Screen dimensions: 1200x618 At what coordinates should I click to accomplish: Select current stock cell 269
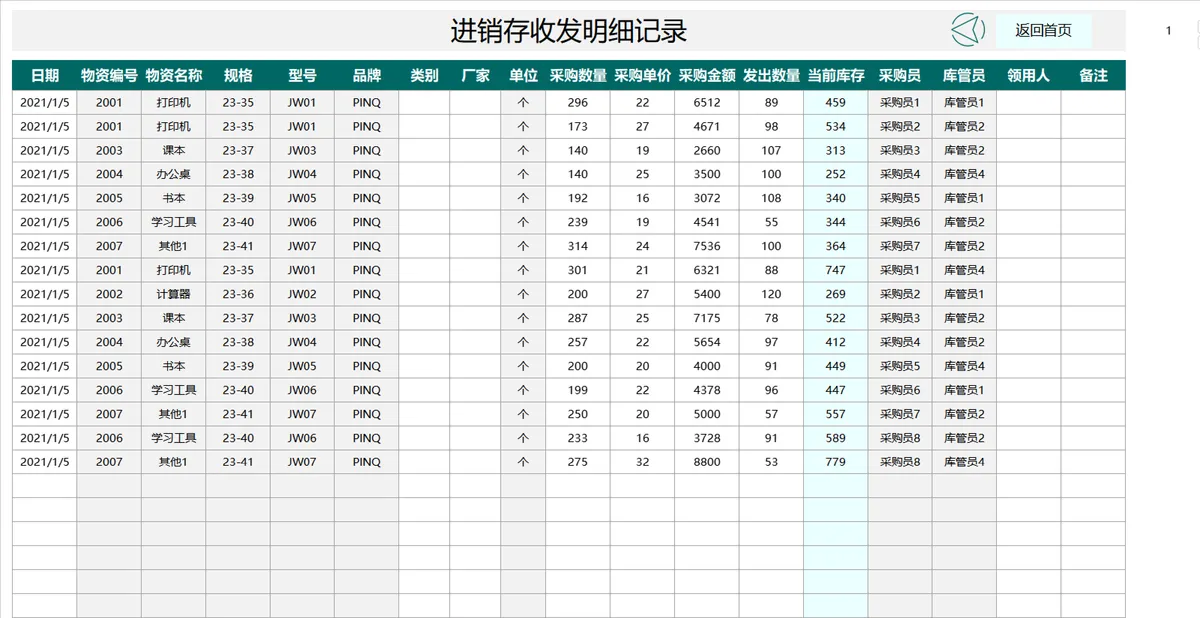836,294
